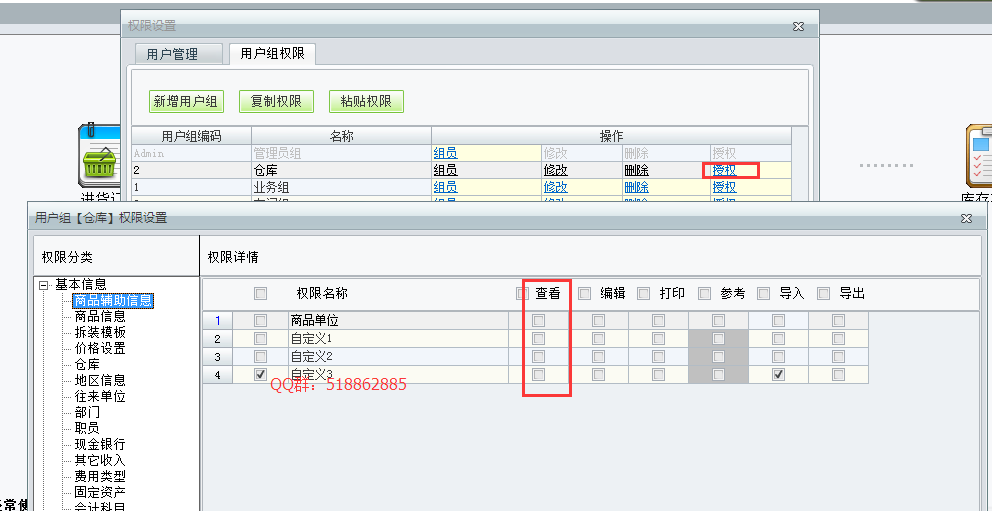Collapse the 基本信息 tree node

[44, 284]
